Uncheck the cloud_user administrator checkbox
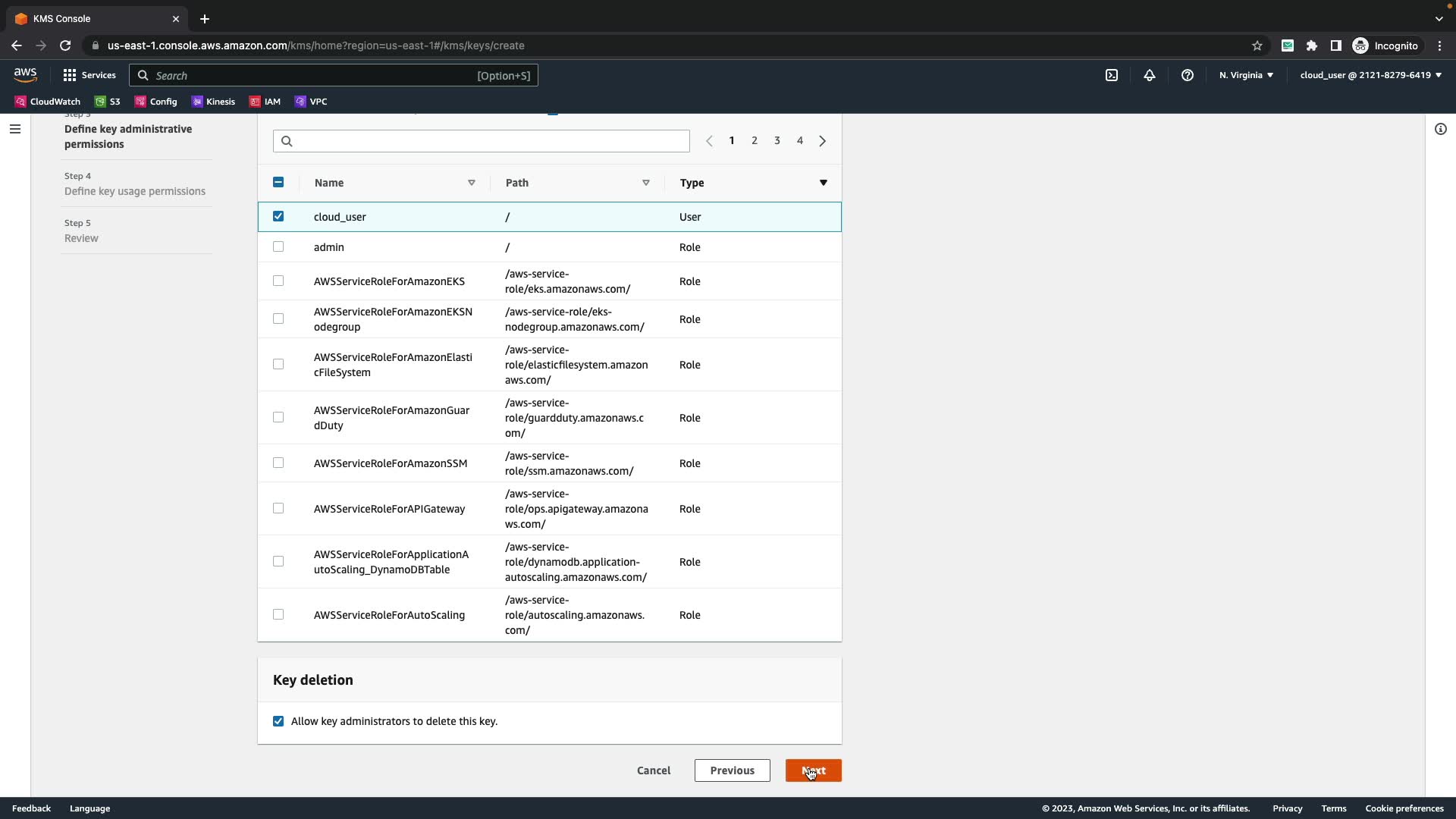Screen dimensions: 1456x819 [278, 217]
